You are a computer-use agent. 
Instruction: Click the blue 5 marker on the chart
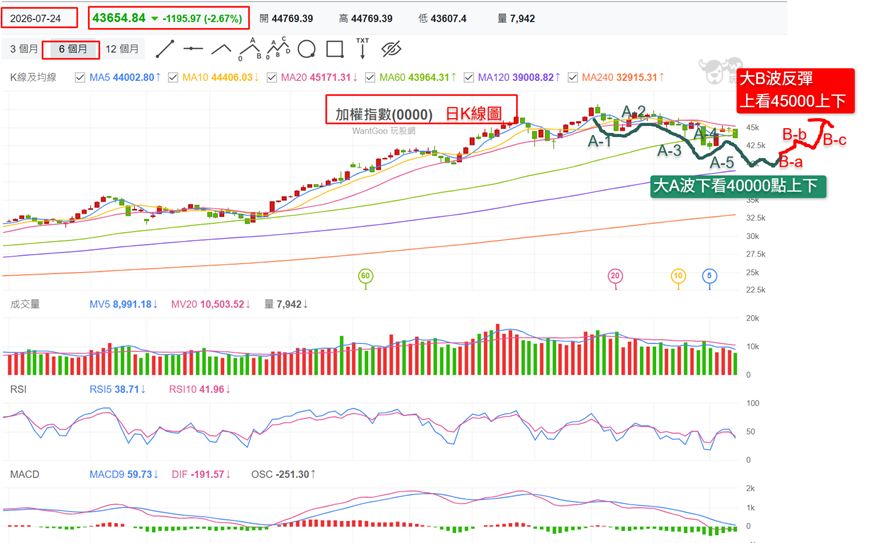[709, 276]
